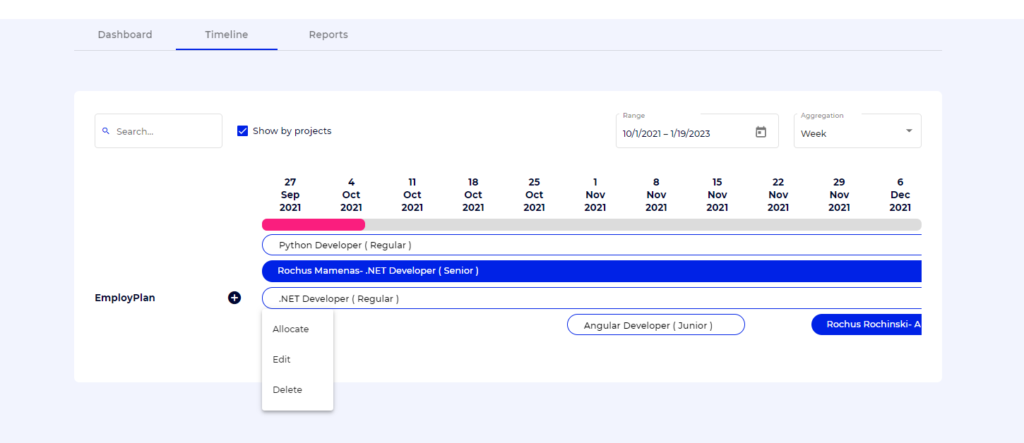Select the Rochus Mamenas .NET Developer bar
The image size is (1024, 443).
tap(592, 271)
